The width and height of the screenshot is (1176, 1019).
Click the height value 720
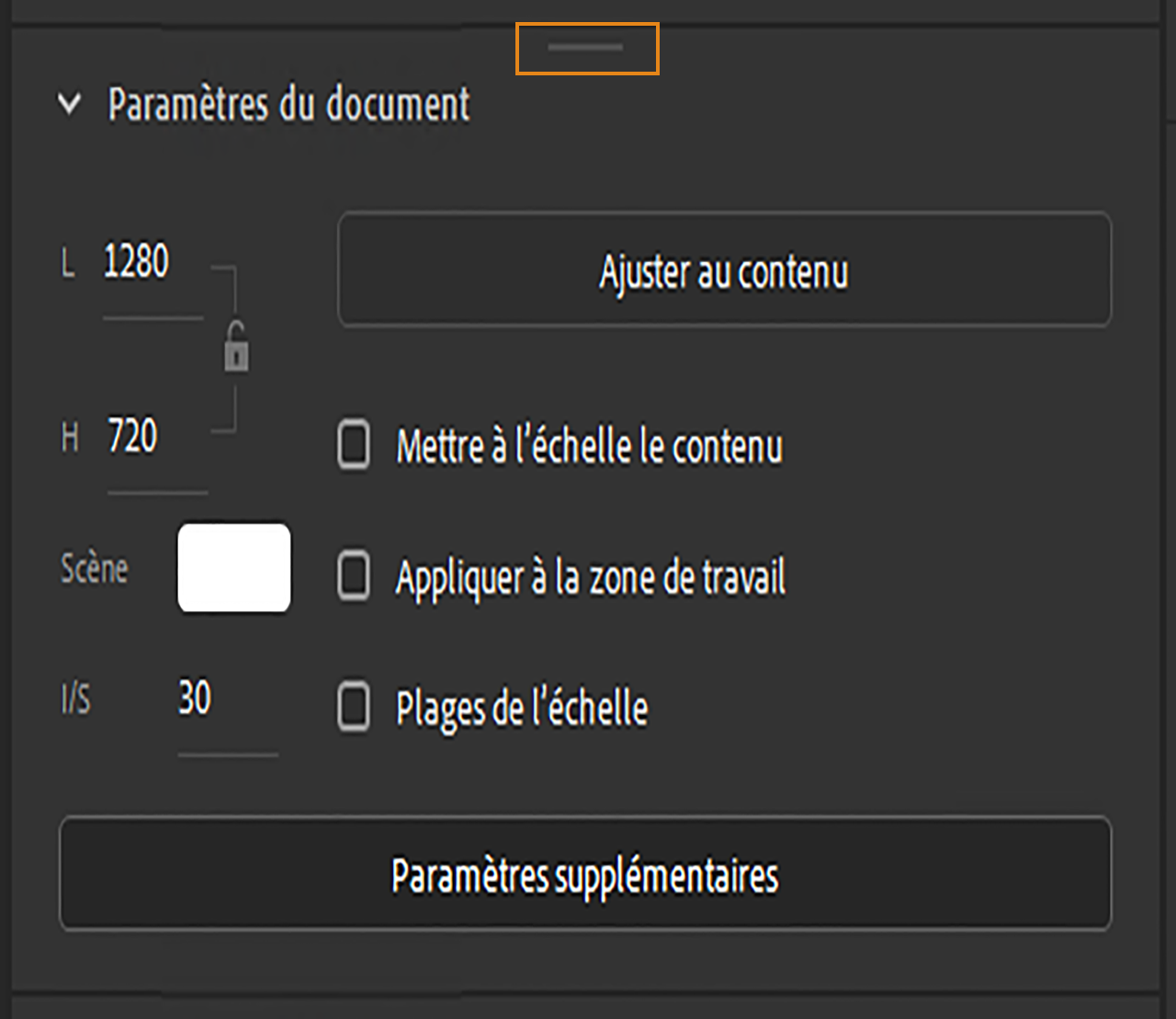[132, 437]
